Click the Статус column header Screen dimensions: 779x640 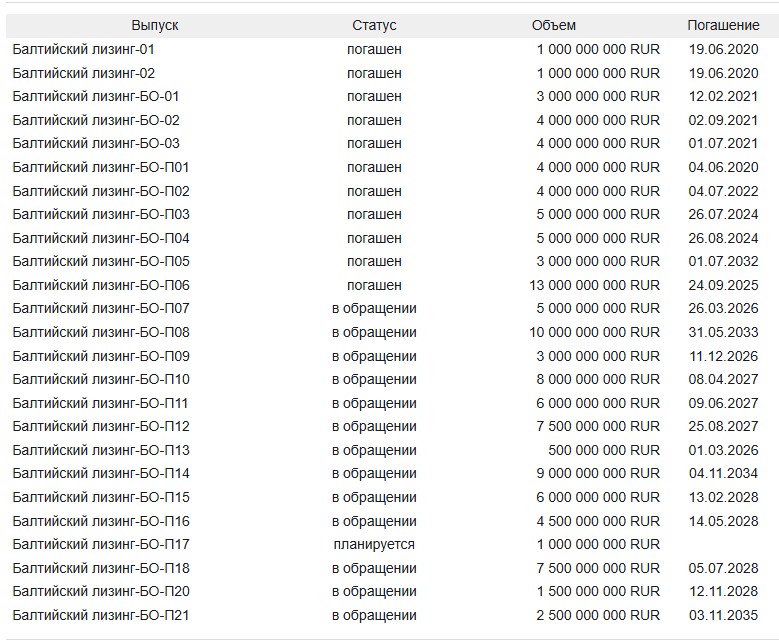(374, 25)
